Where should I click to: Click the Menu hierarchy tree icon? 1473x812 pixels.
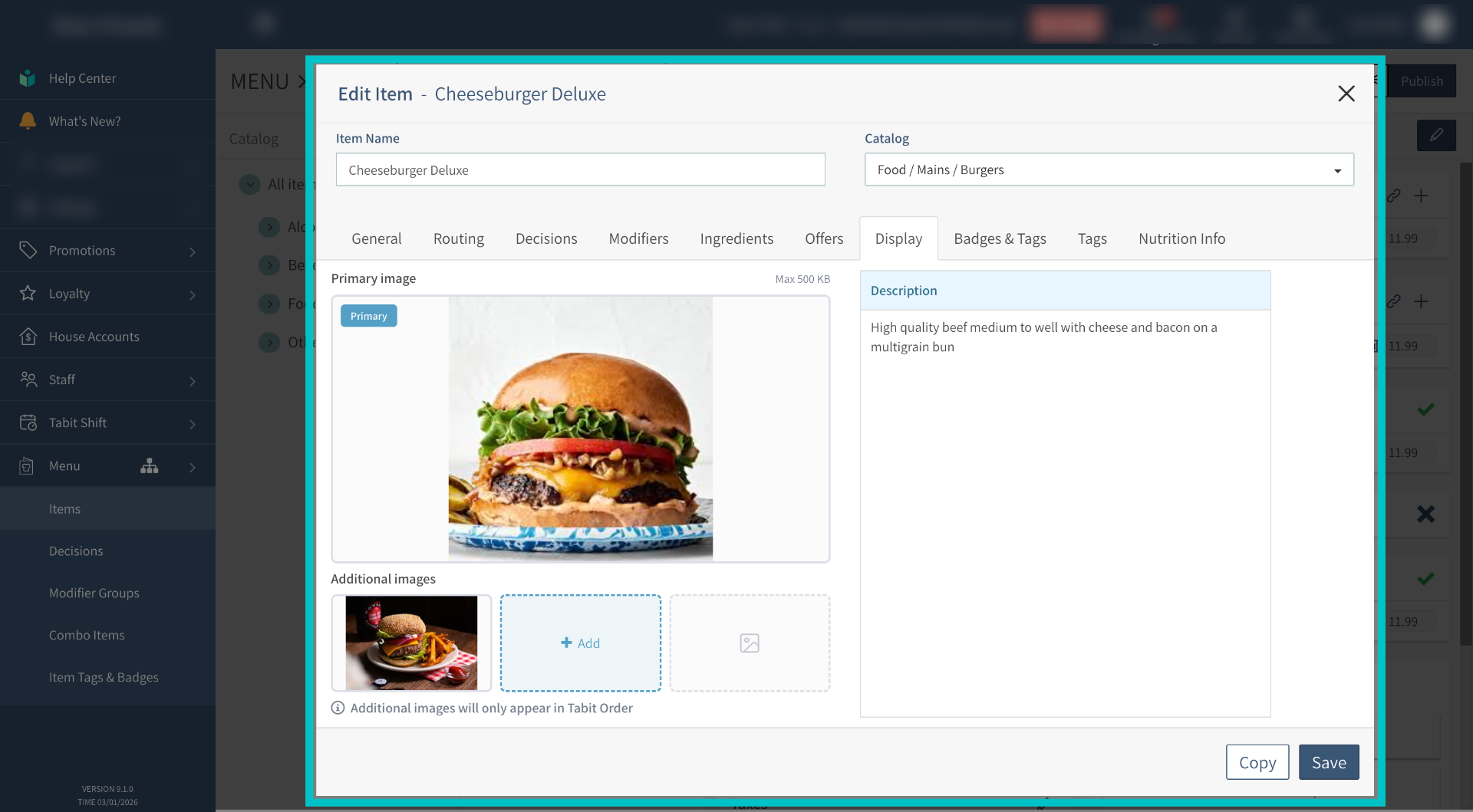coord(150,465)
